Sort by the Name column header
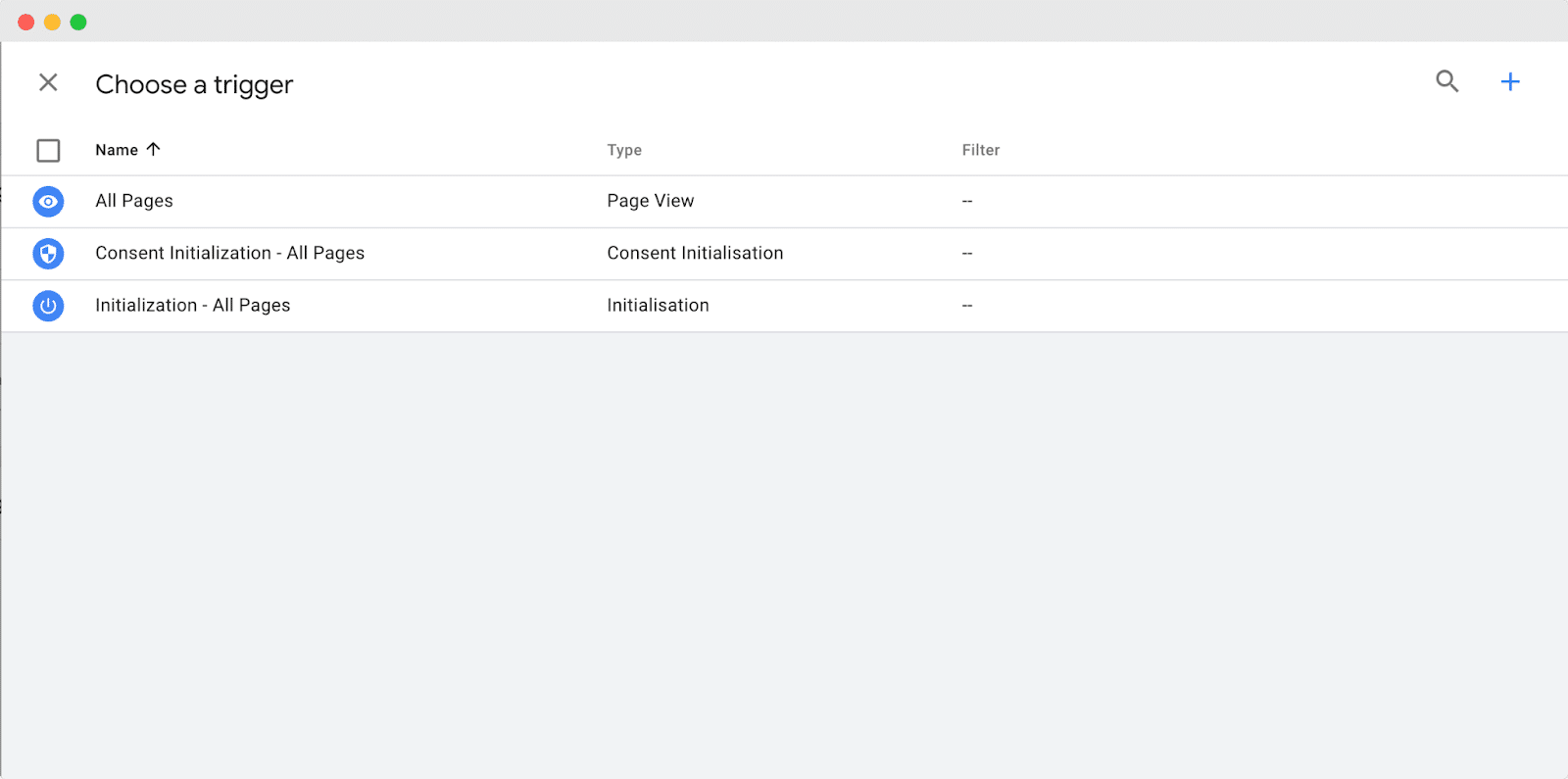 coord(117,150)
